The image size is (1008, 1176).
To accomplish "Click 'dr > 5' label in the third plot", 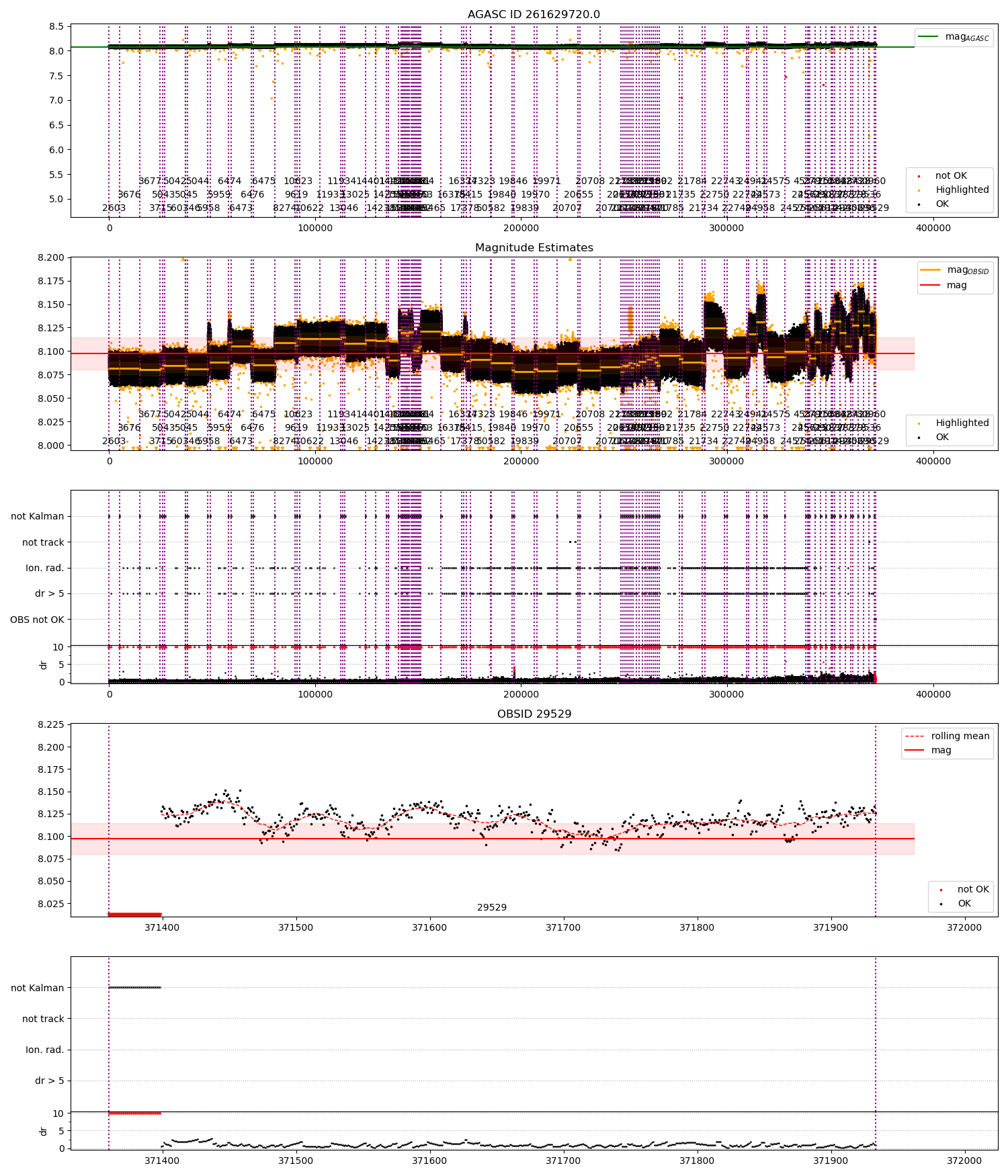I will pos(50,593).
